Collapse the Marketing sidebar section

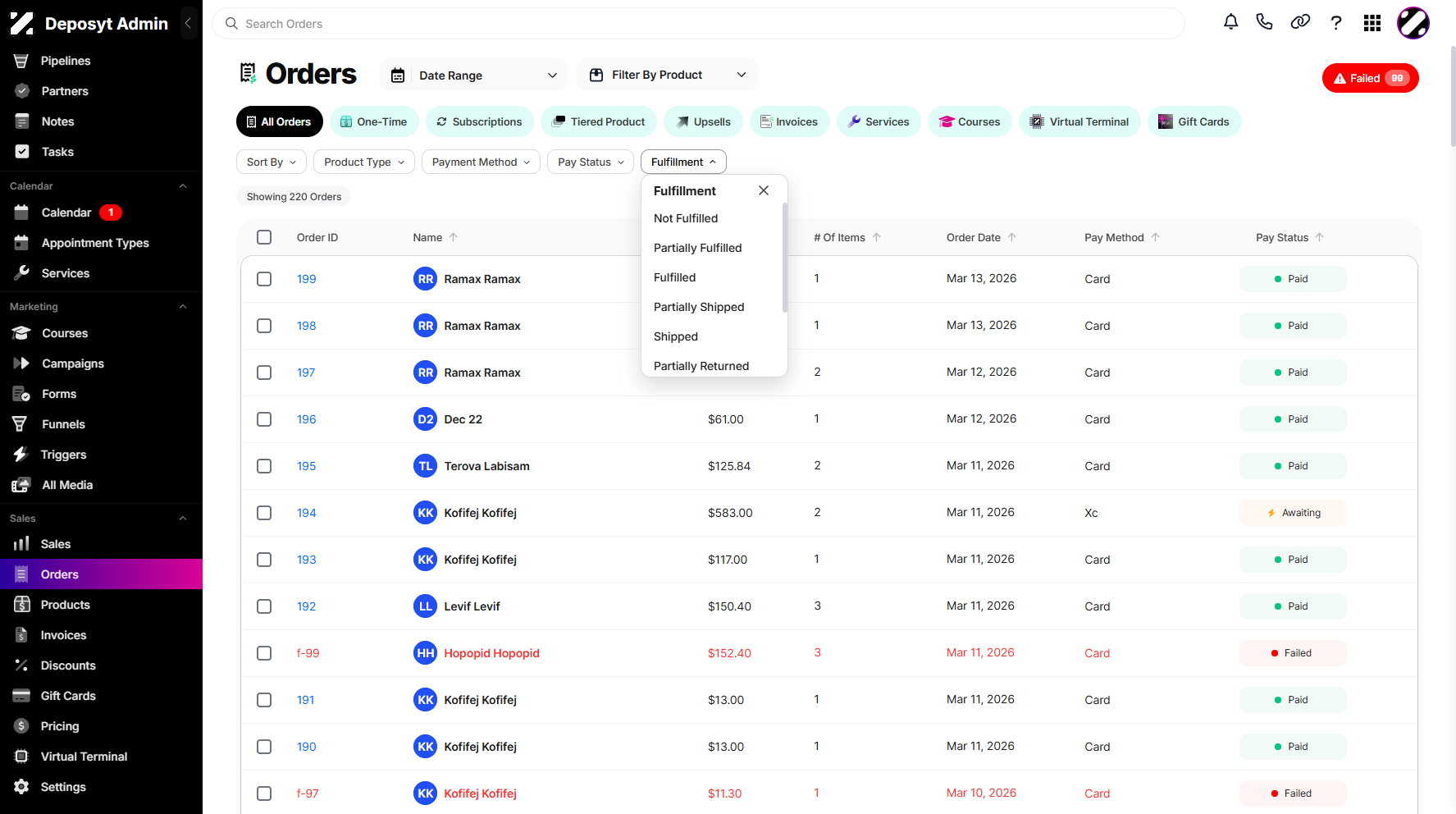click(x=183, y=307)
